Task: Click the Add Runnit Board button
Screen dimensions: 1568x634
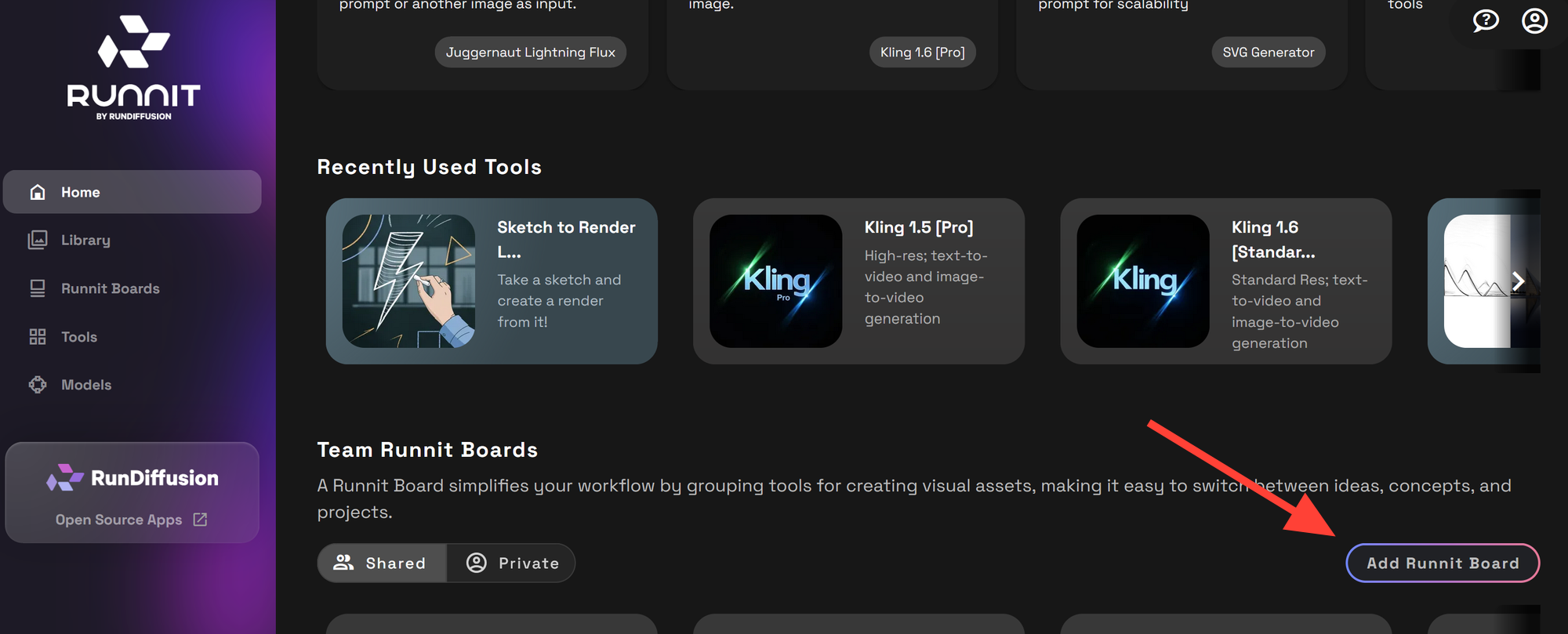Action: pos(1443,563)
